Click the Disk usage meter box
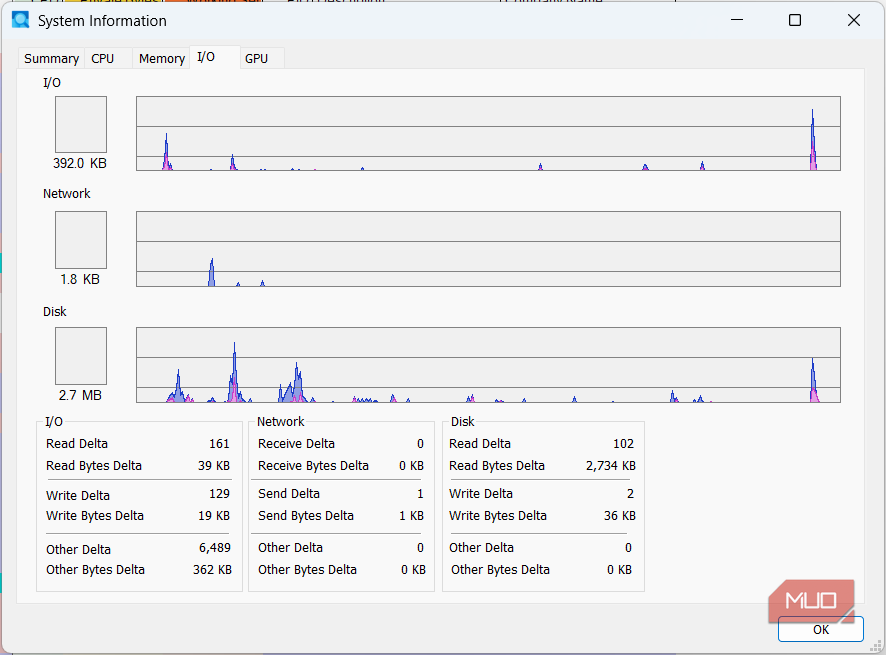Viewport: 886px width, 655px height. pos(81,356)
